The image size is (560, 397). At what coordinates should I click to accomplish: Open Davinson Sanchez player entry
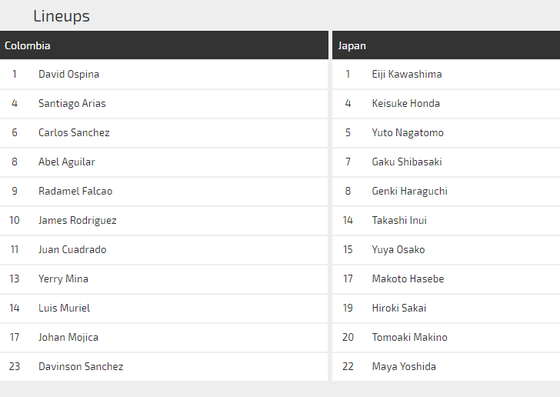[81, 367]
